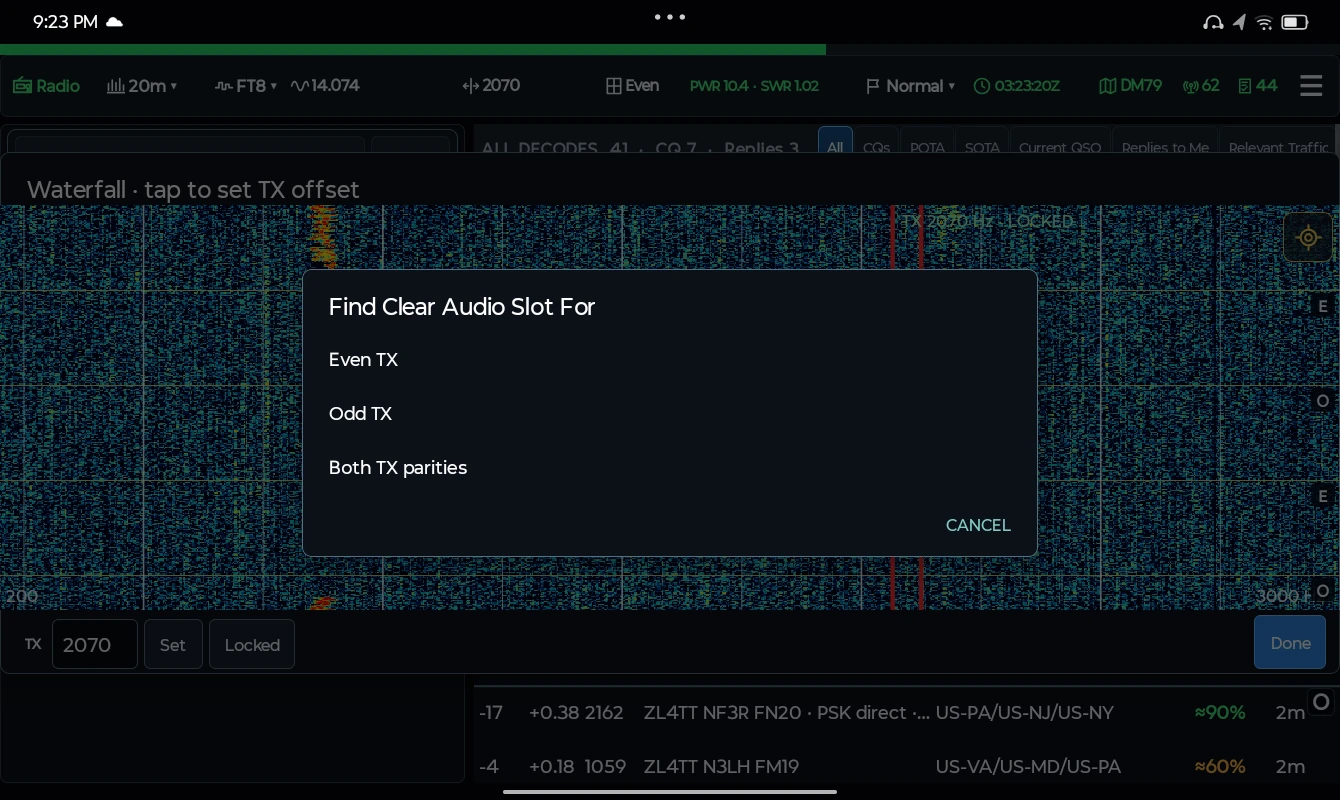Tap the waterfall red TX marker
Image resolution: width=1340 pixels, height=800 pixels.
click(x=907, y=407)
